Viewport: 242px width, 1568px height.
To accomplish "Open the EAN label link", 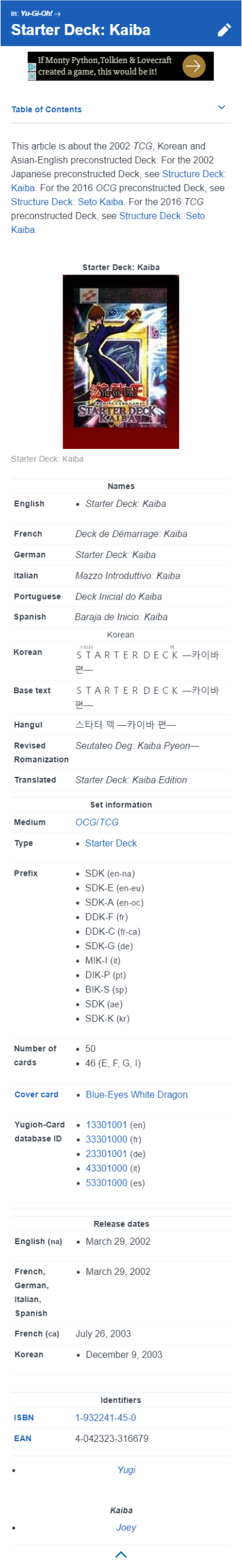I will pos(22,1438).
